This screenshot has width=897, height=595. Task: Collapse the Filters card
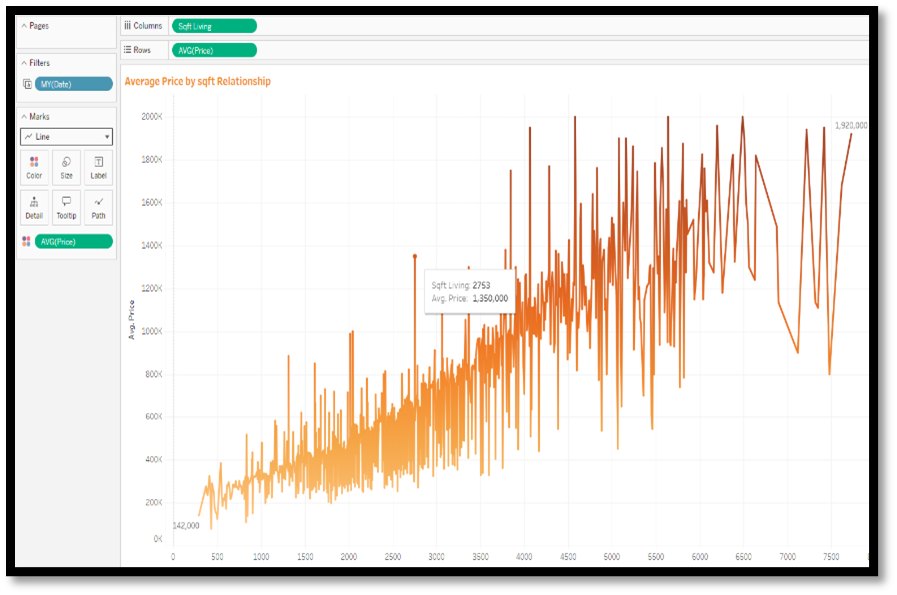24,63
